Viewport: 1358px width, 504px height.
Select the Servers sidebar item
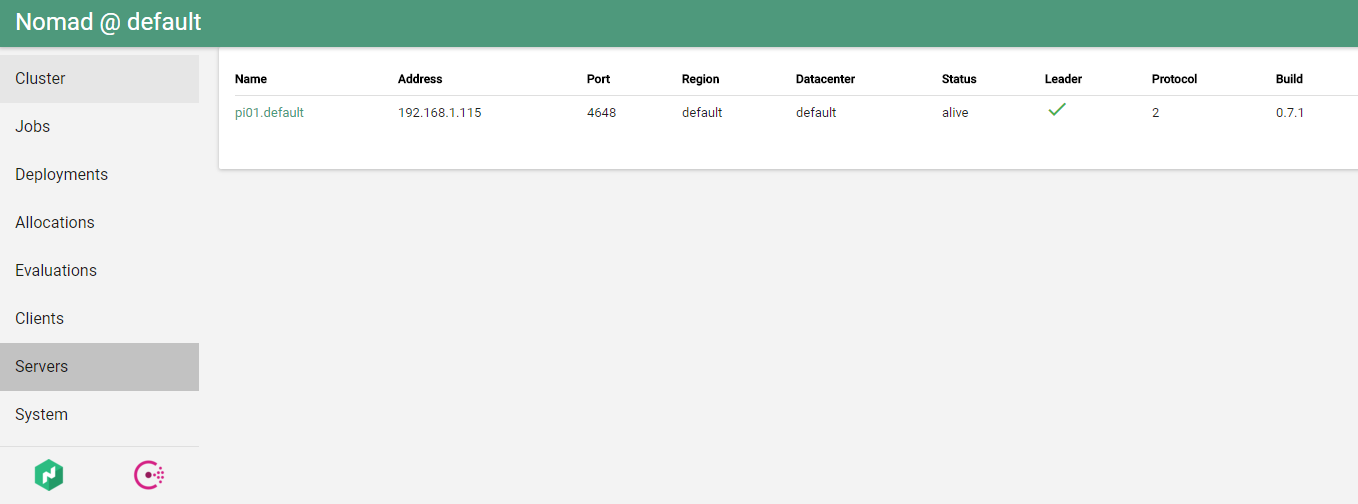coord(99,367)
